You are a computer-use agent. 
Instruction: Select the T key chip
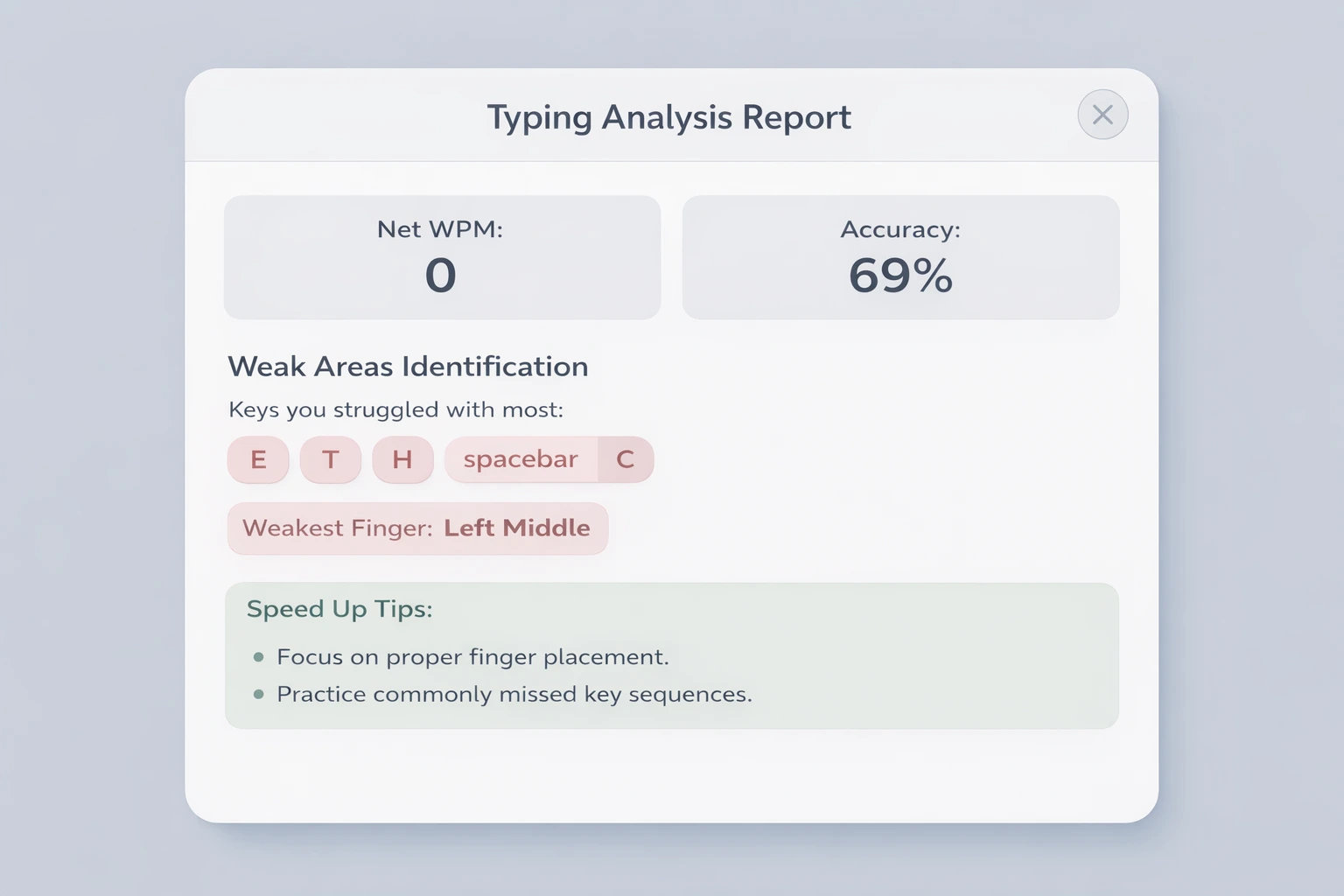point(330,459)
